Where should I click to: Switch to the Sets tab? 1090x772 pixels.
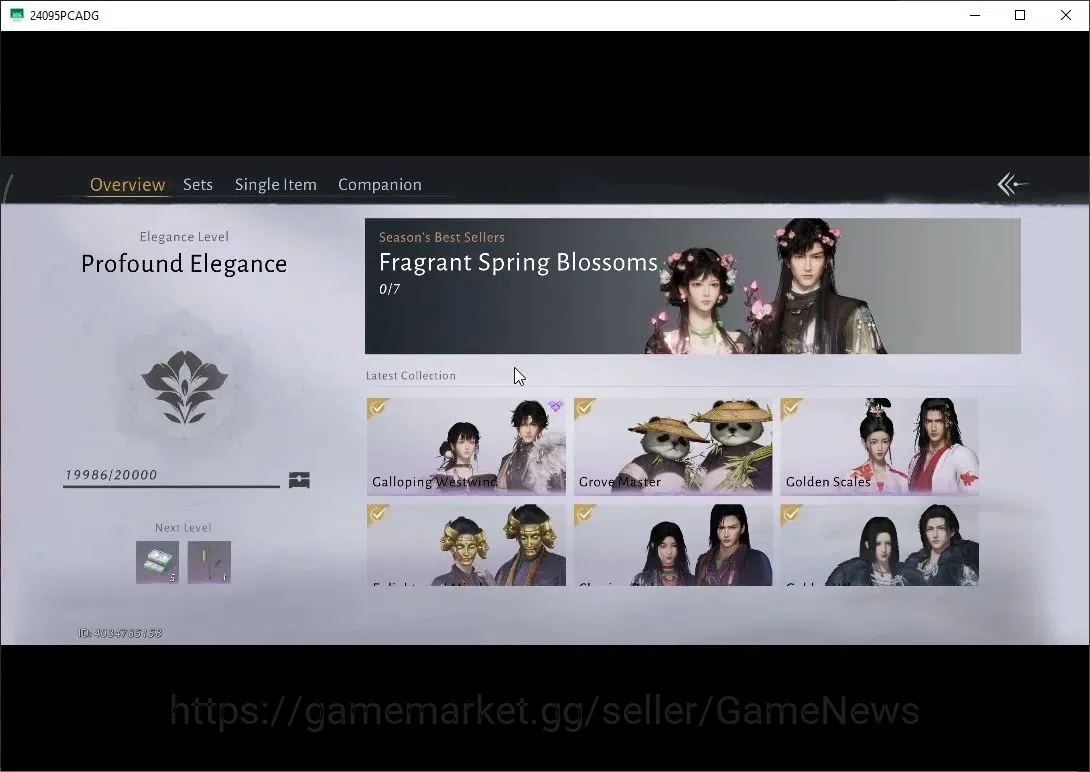click(x=197, y=184)
